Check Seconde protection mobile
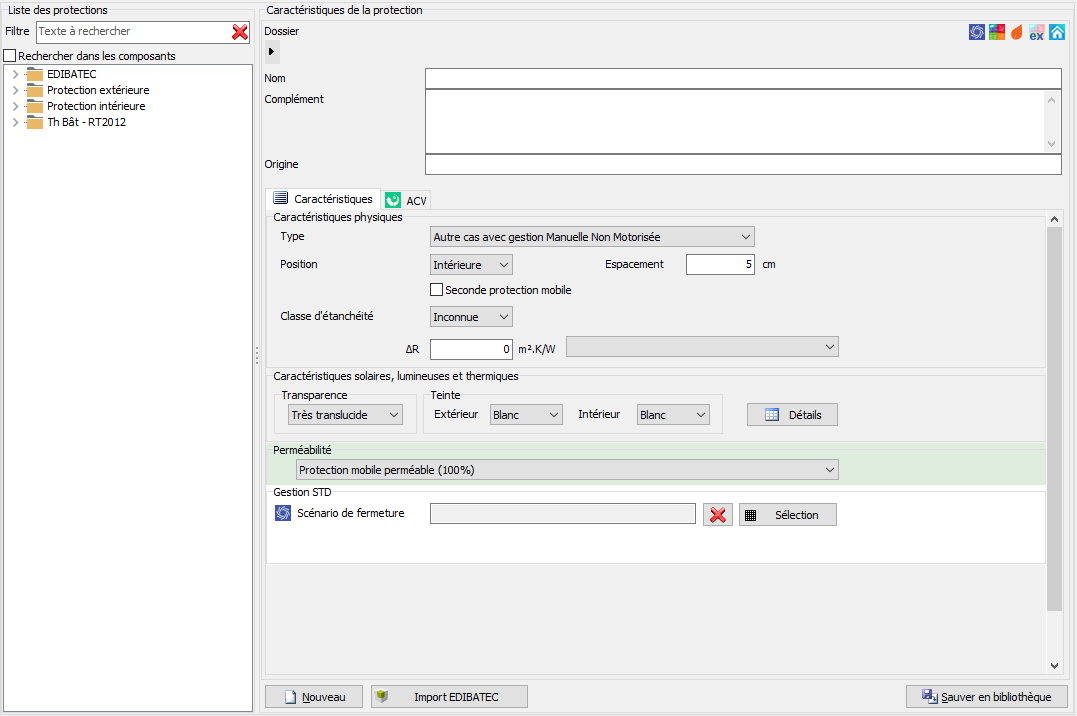1077x716 pixels. click(x=436, y=290)
